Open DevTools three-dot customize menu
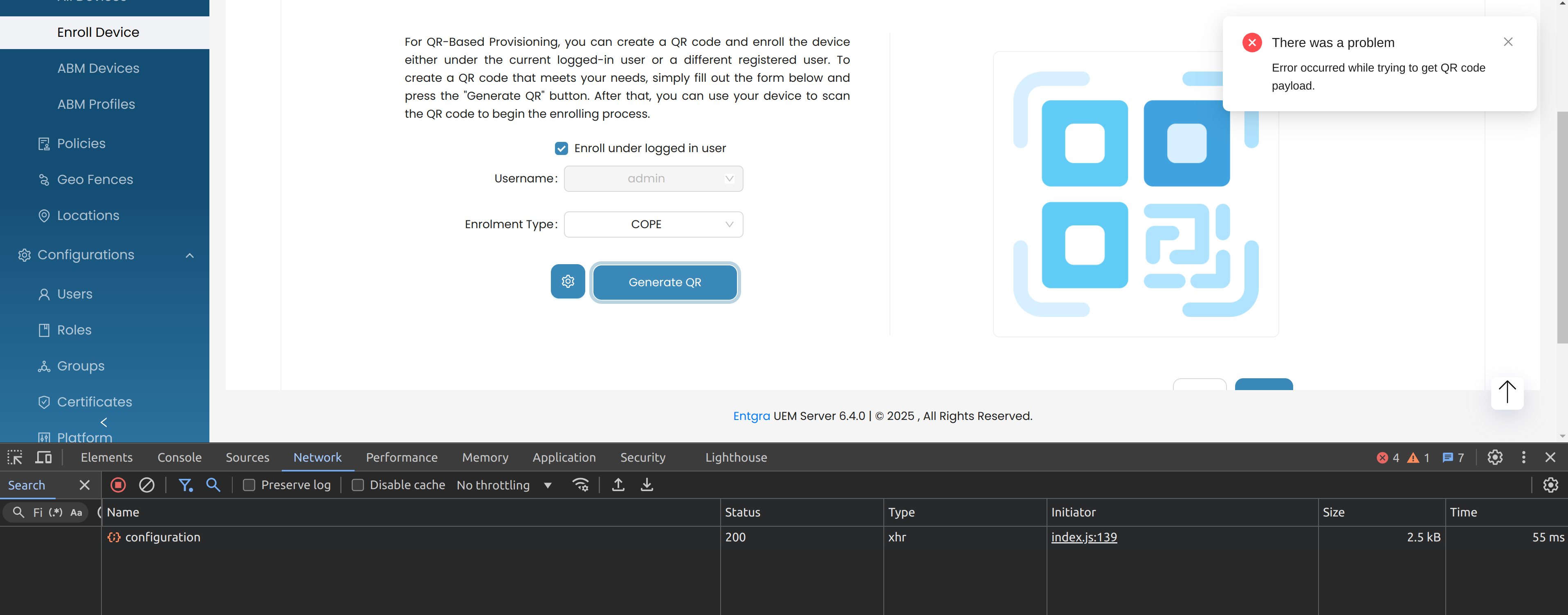This screenshot has width=1568, height=615. (1523, 458)
